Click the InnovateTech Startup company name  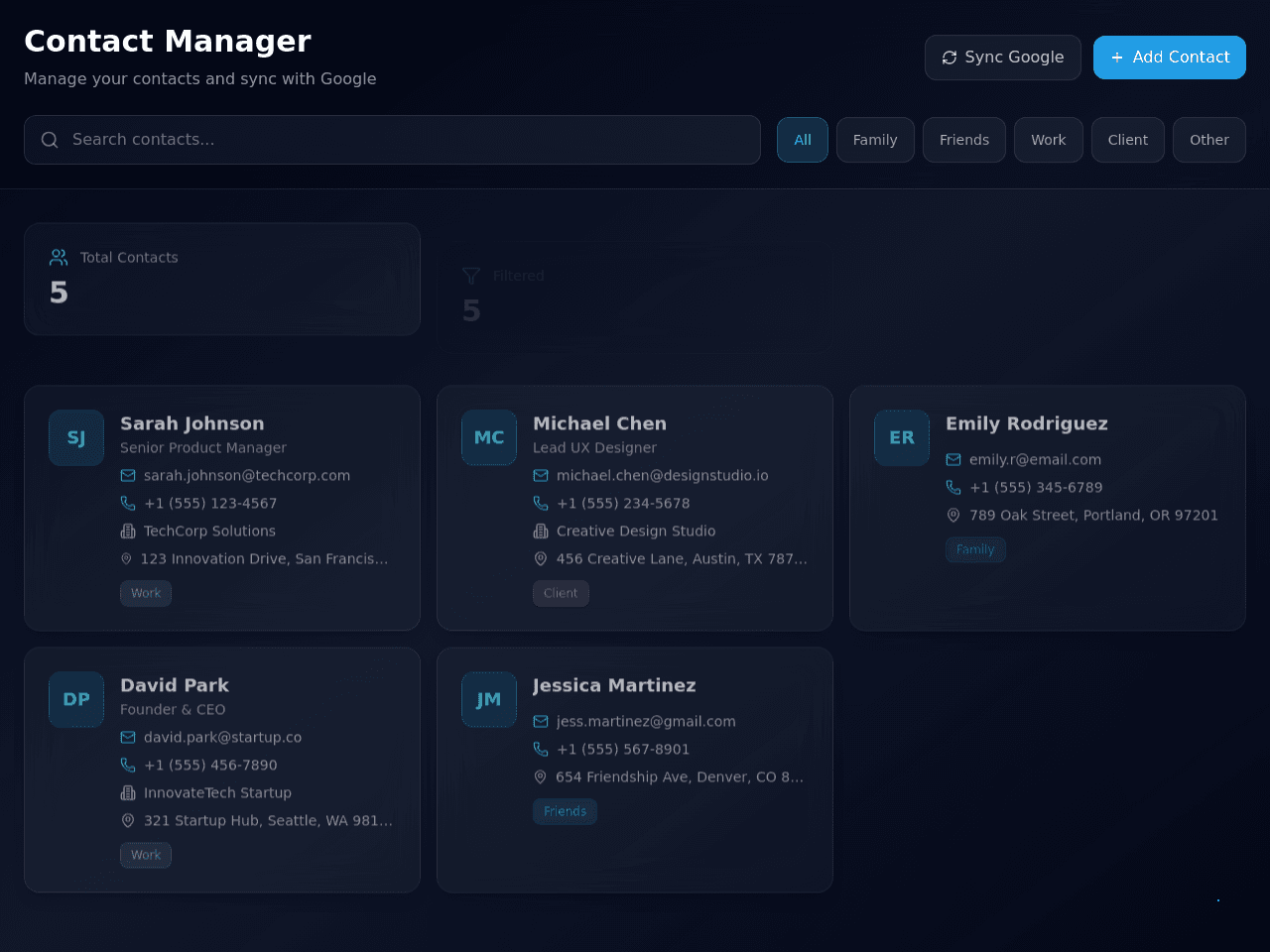[x=217, y=793]
